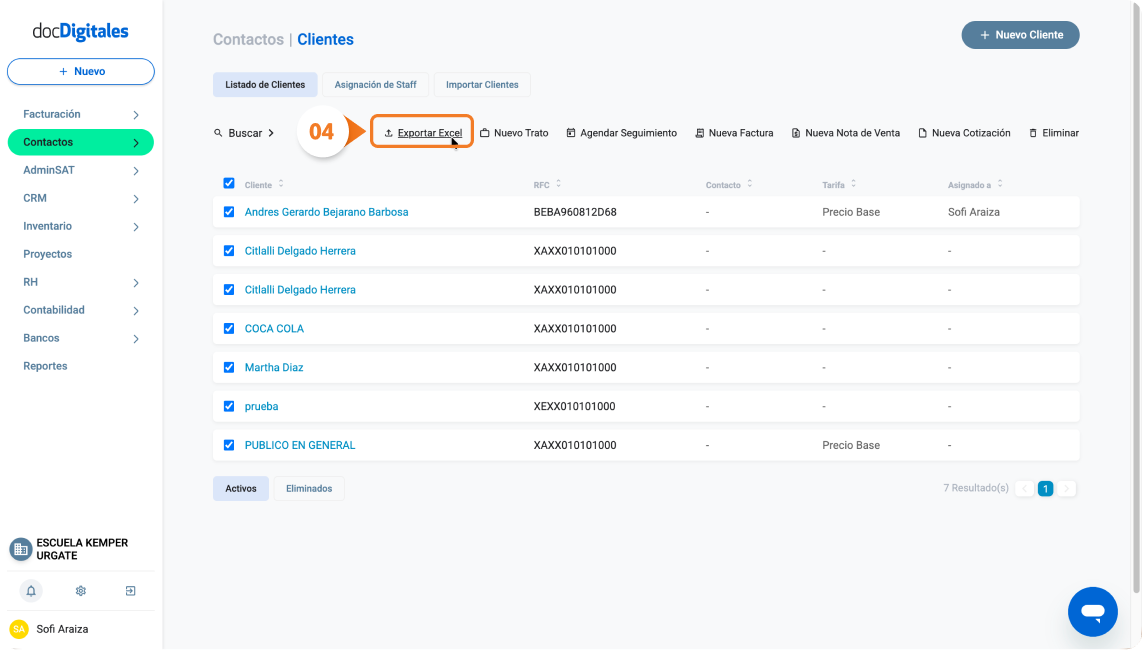Expand the Contabilidad menu chevron
Viewport: 1142px width, 650px height.
[x=135, y=311]
